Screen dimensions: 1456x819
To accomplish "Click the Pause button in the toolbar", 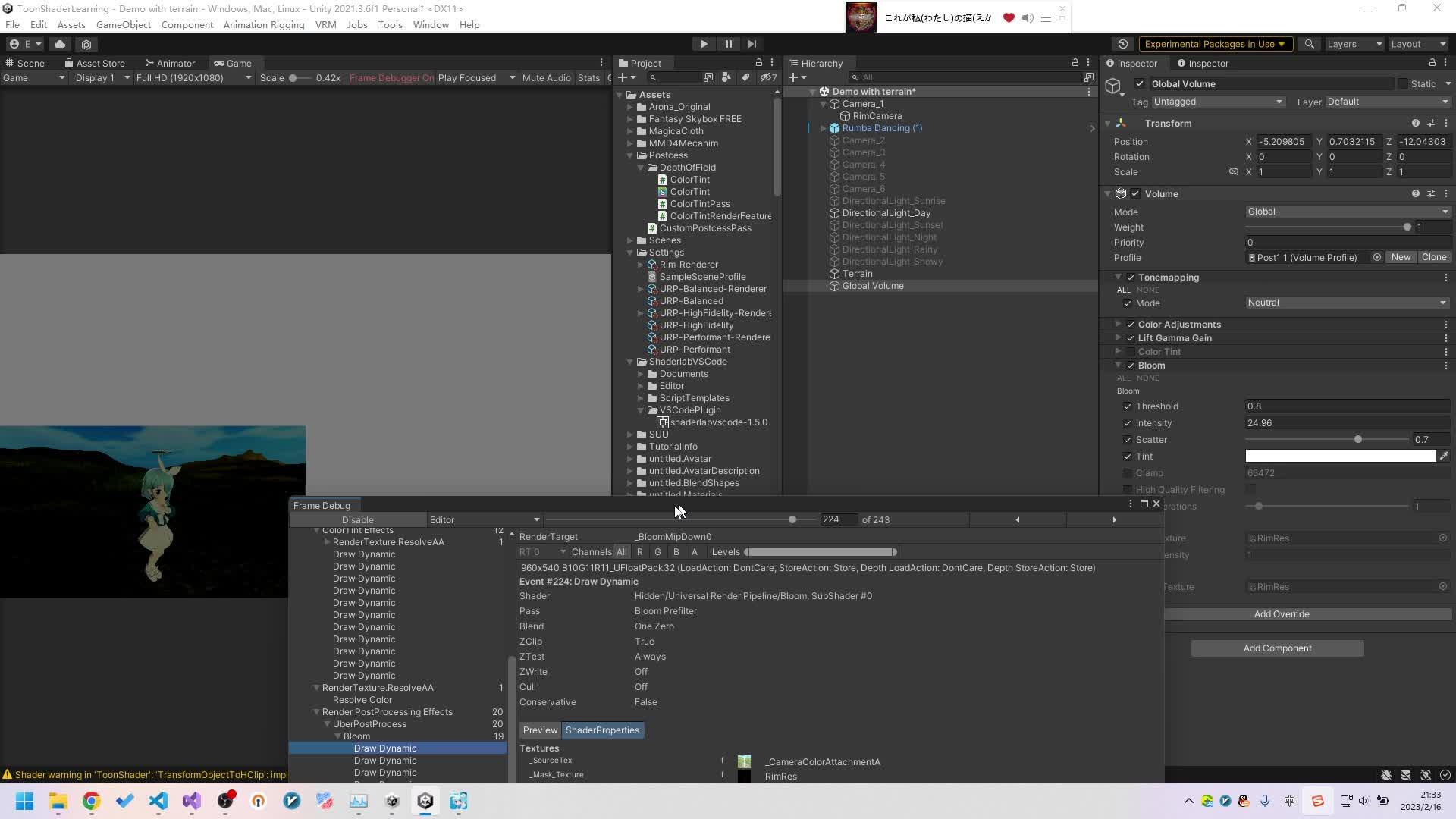I will pyautogui.click(x=728, y=43).
